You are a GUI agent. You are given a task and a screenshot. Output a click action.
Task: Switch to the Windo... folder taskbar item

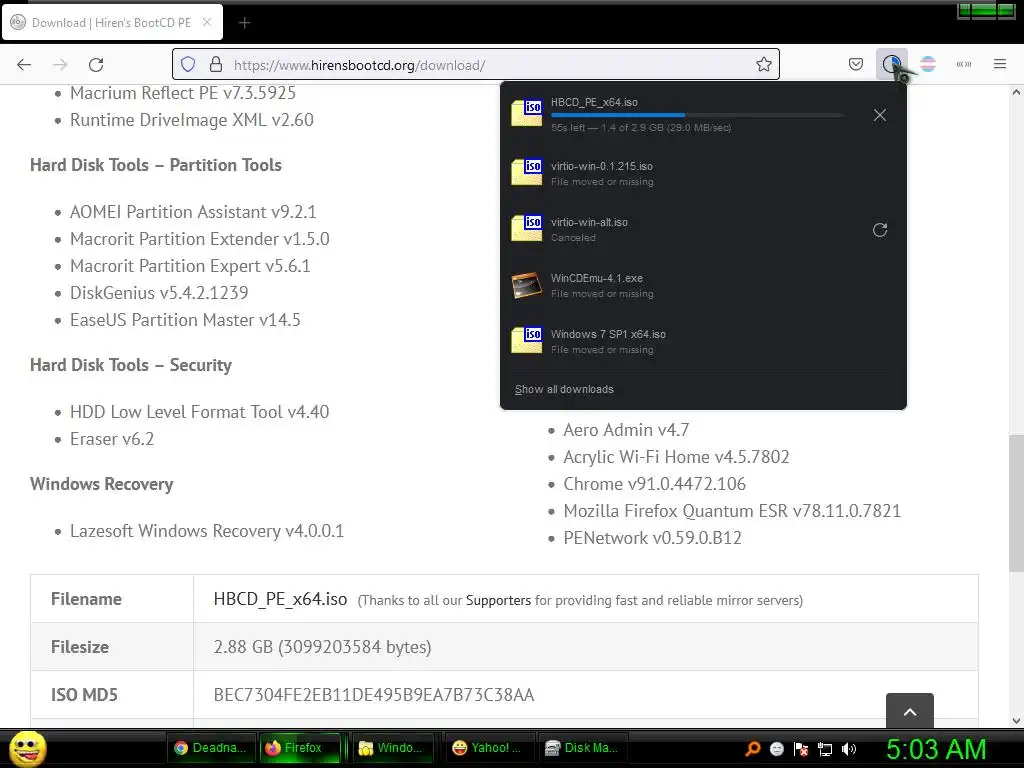(x=392, y=748)
